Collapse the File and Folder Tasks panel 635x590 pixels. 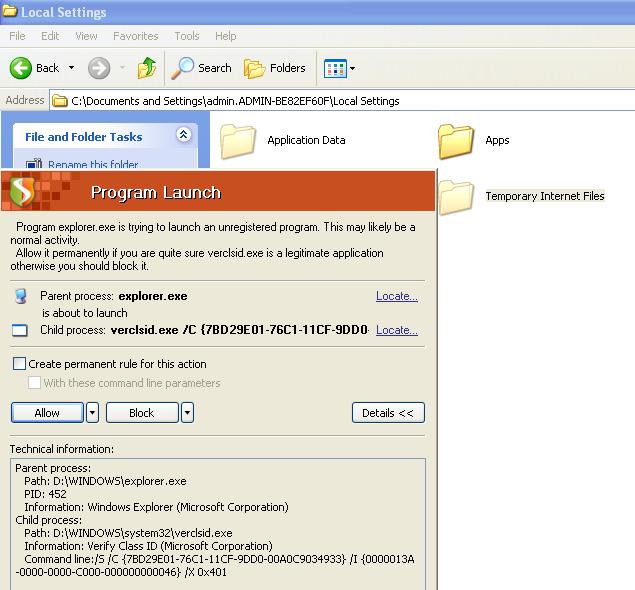[183, 134]
